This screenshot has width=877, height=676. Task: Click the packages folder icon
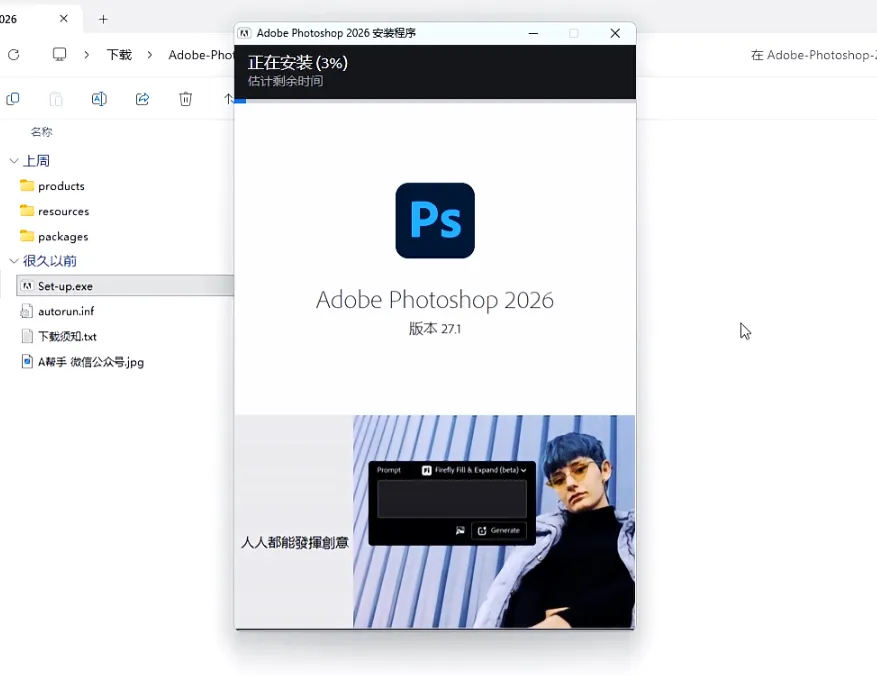click(x=27, y=235)
